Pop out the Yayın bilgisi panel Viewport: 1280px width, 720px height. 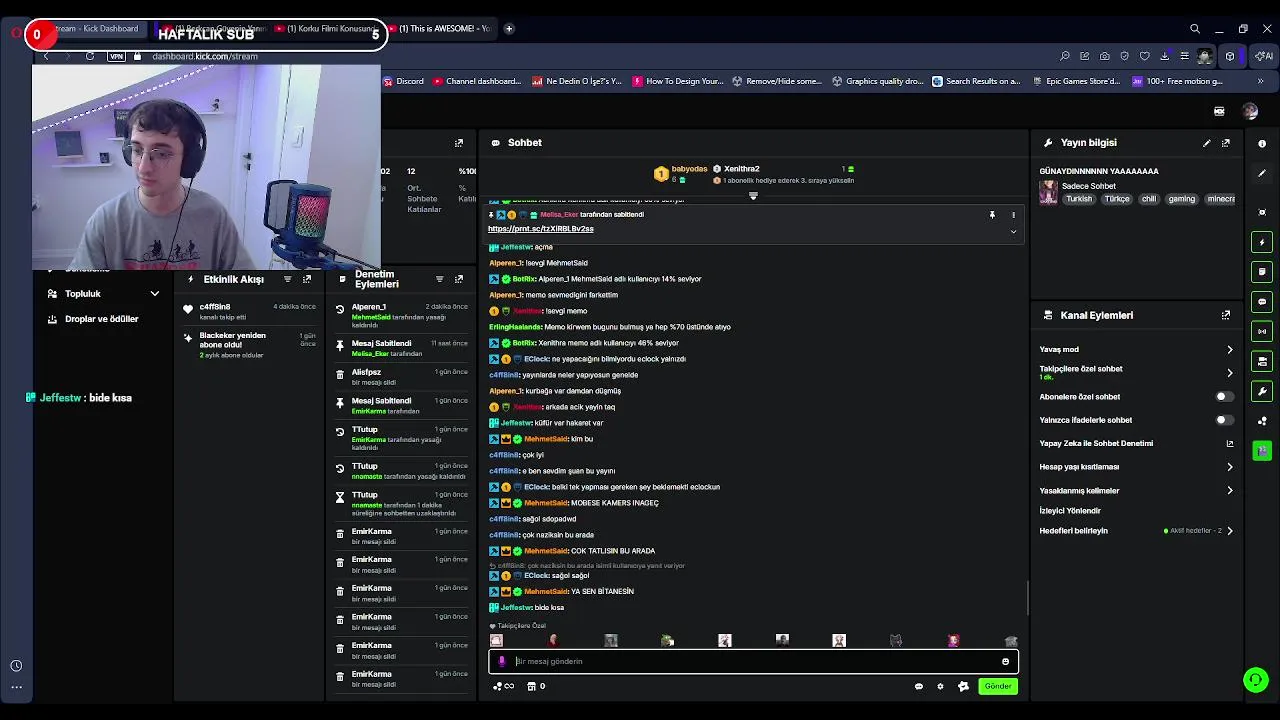[x=1226, y=143]
